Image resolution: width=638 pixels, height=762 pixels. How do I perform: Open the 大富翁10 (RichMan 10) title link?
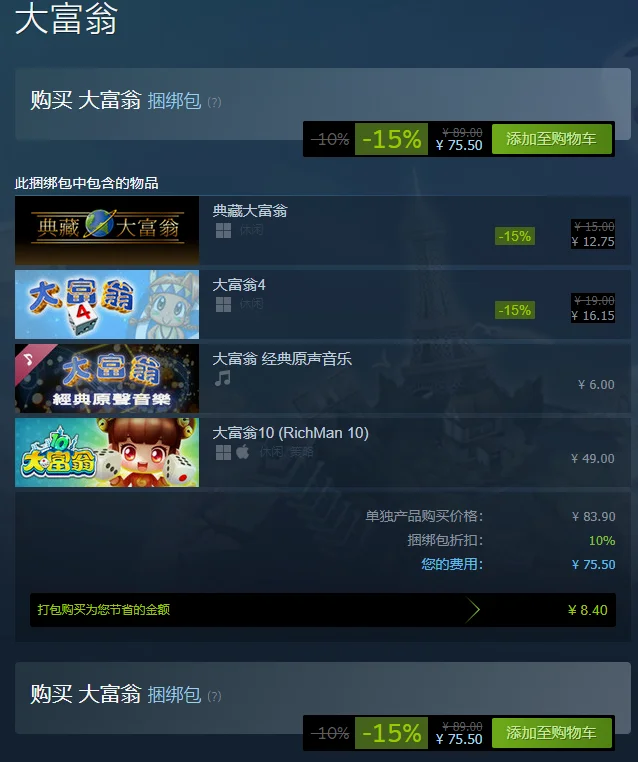tap(291, 433)
